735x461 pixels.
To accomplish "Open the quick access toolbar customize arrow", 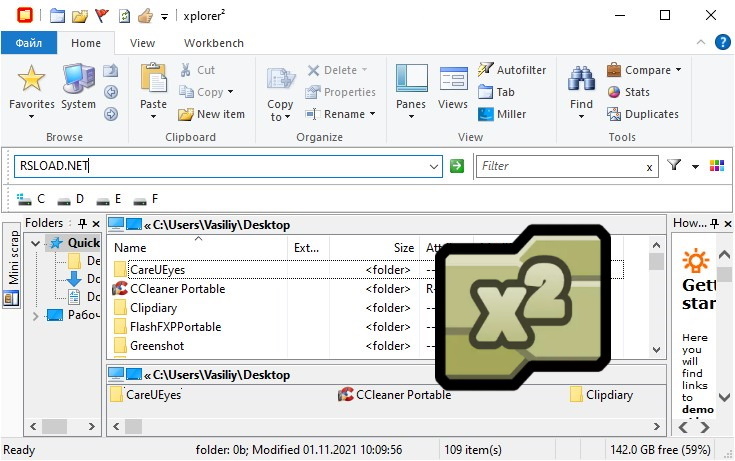I will point(165,17).
